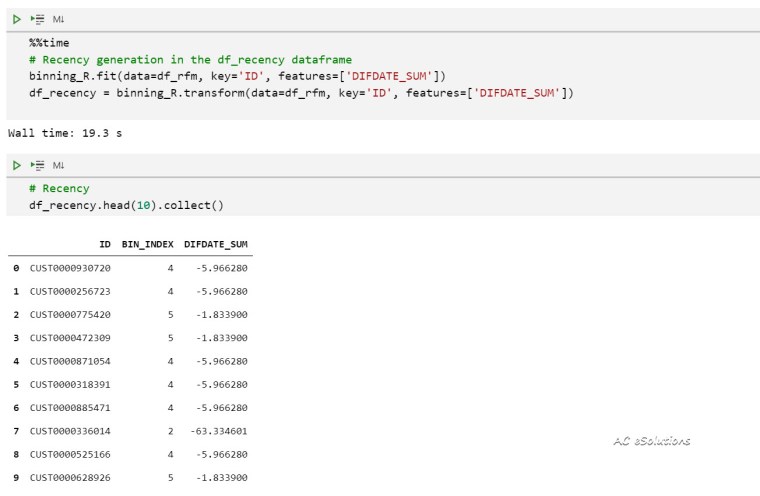Click the binning_R.fit code line
The image size is (760, 496).
(x=237, y=76)
